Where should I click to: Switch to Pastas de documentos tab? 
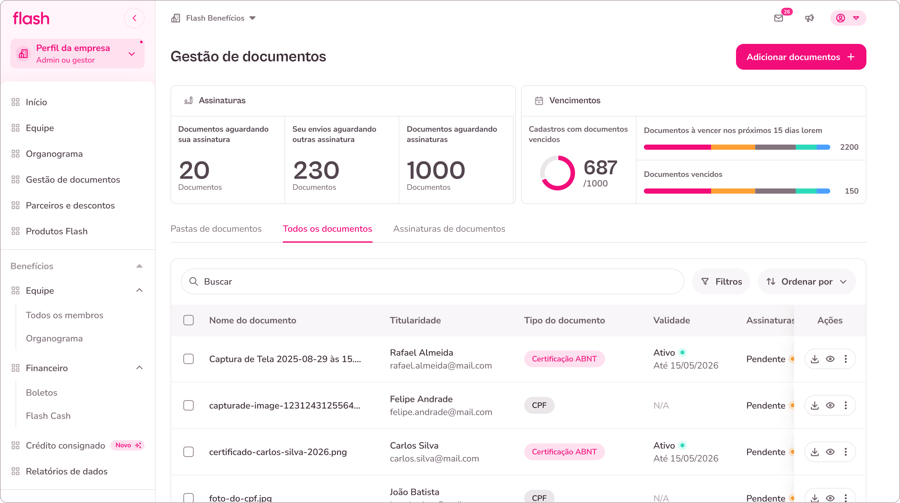click(216, 229)
